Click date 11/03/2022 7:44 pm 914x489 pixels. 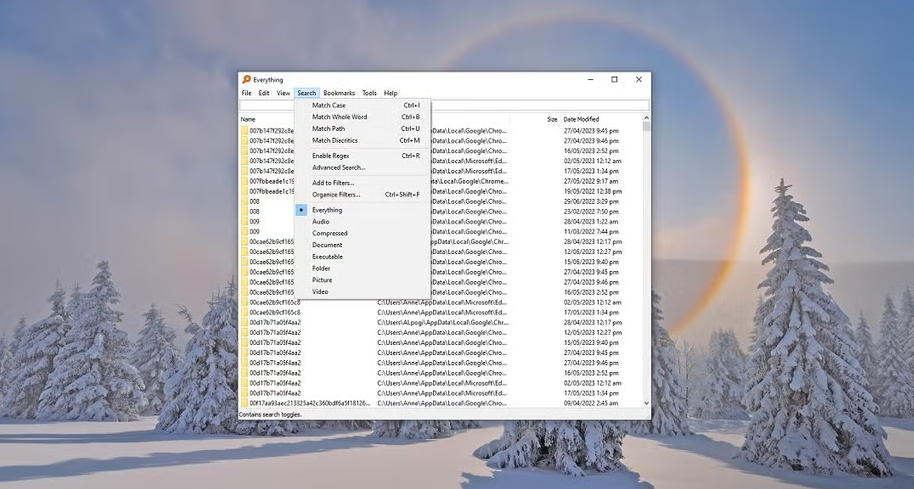[591, 232]
